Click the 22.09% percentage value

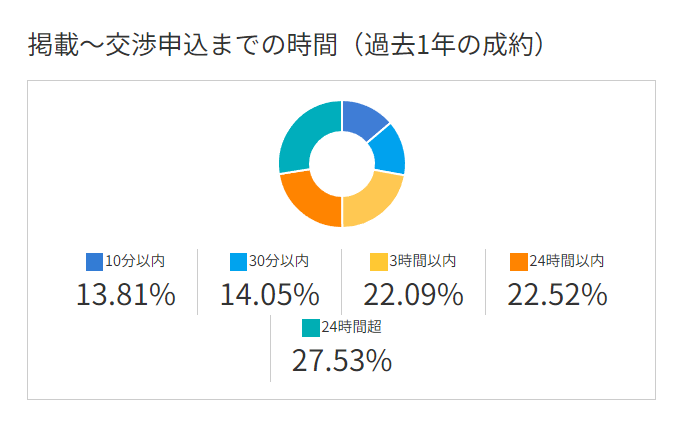coord(413,295)
